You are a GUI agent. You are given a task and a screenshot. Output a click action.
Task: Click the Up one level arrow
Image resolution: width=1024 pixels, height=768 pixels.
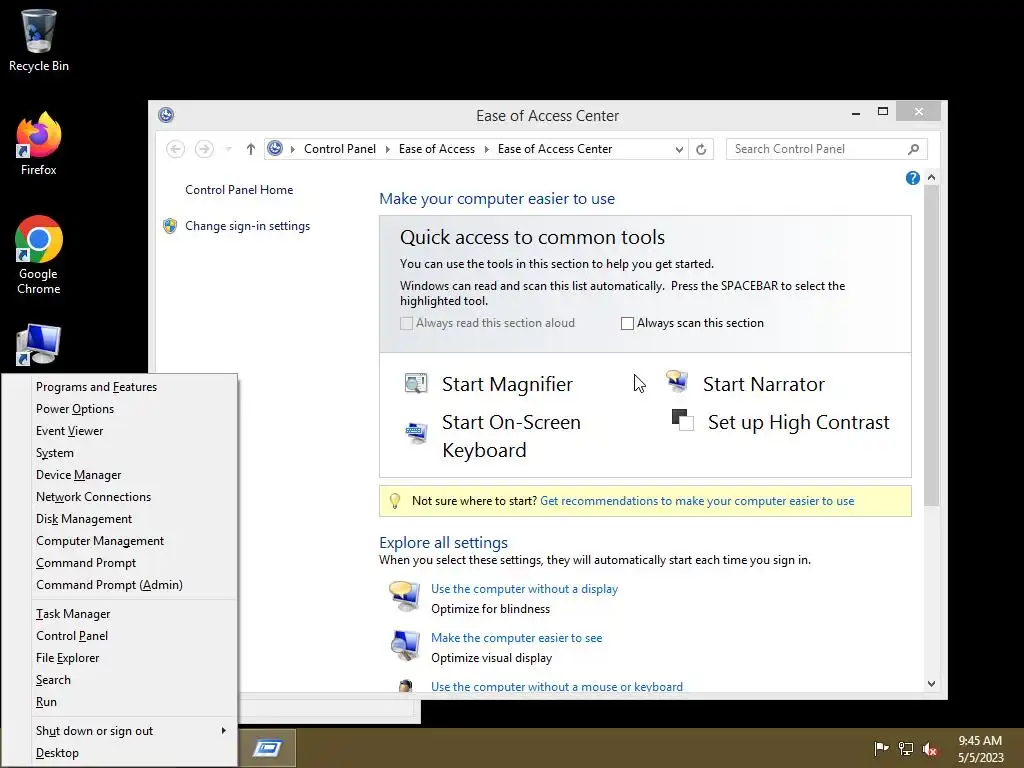click(251, 149)
